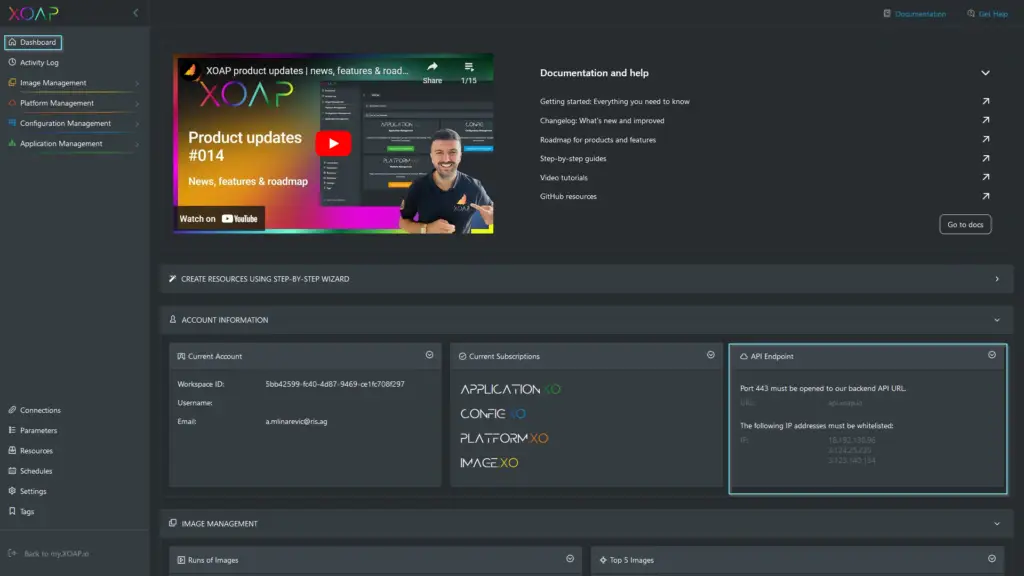Click the Resources icon

(12, 451)
